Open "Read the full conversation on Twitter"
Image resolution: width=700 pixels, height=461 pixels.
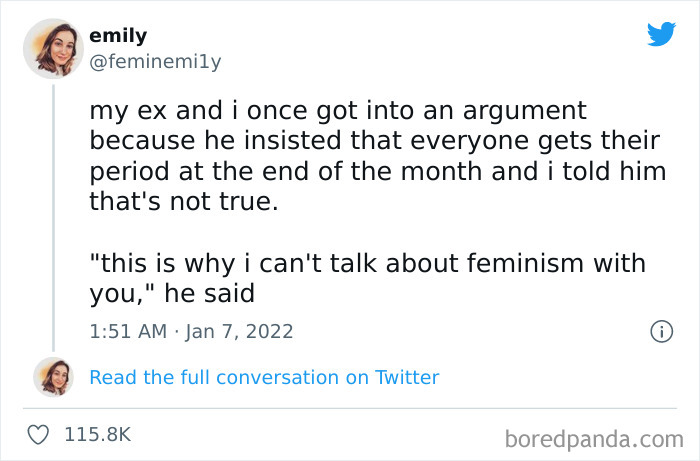click(x=264, y=377)
